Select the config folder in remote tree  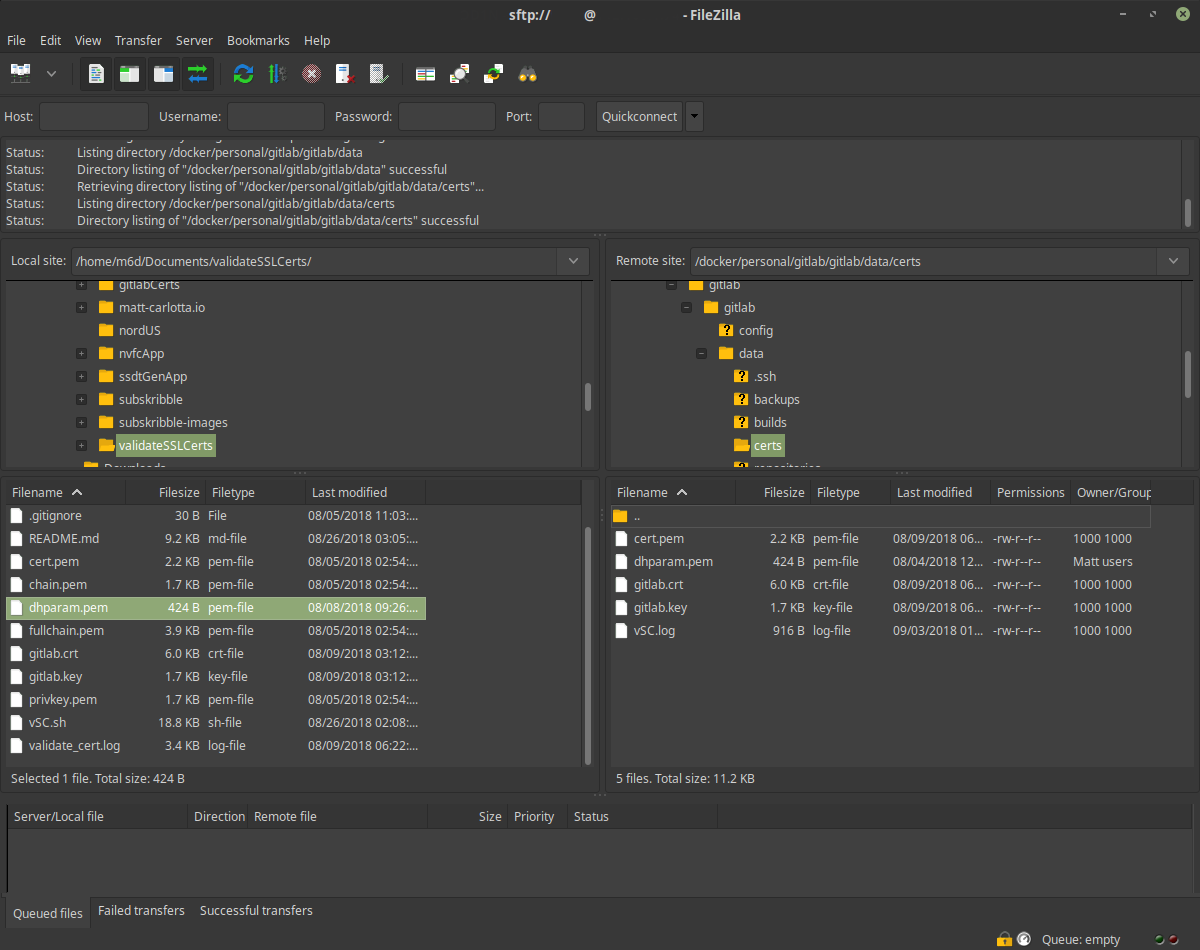coord(756,330)
